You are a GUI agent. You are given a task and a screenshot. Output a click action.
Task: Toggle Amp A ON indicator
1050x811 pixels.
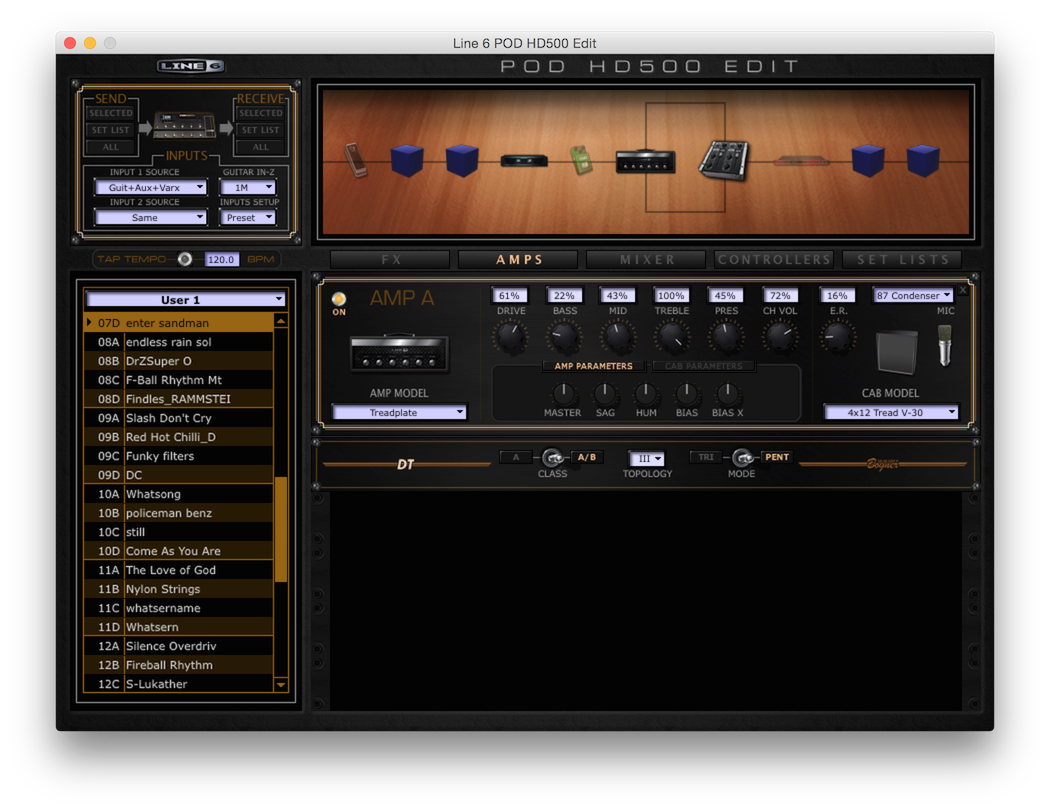tap(339, 299)
